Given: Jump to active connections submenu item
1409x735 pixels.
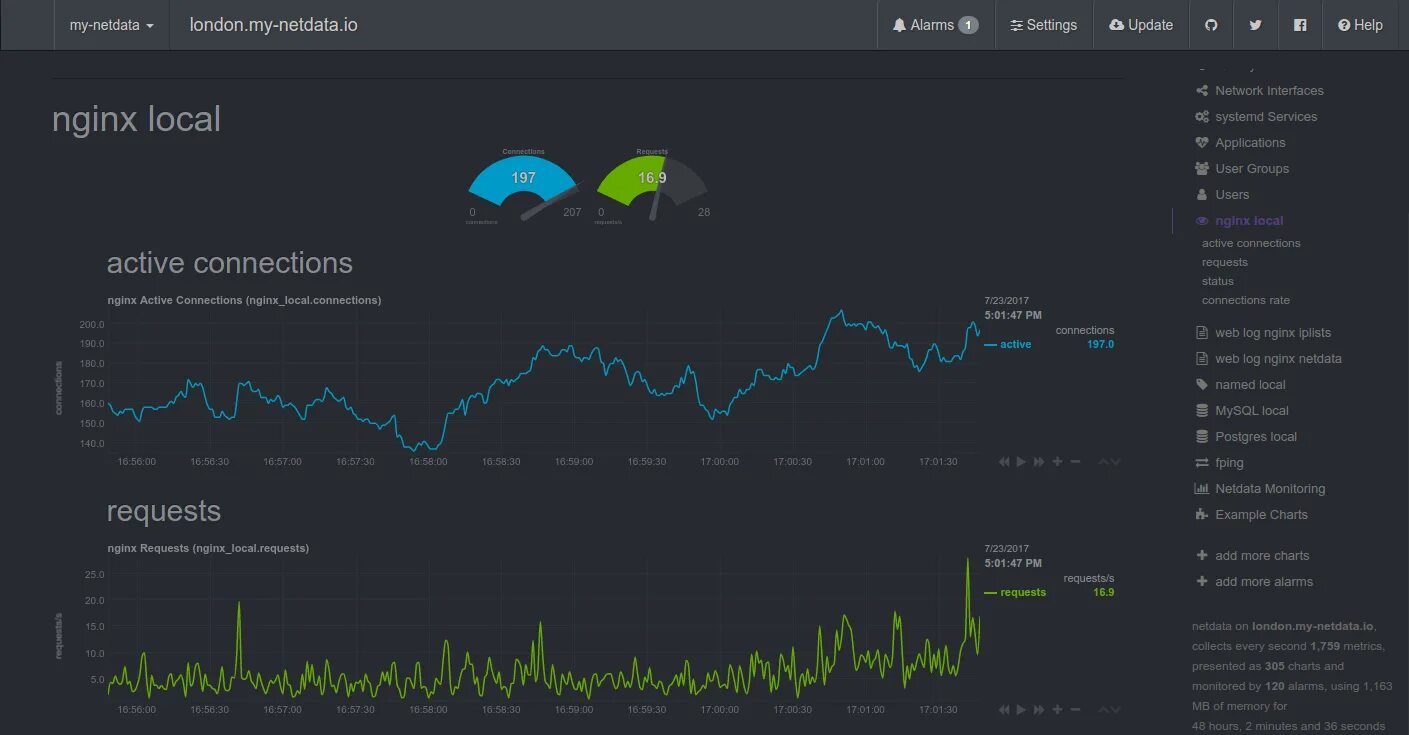Looking at the screenshot, I should pyautogui.click(x=1251, y=243).
